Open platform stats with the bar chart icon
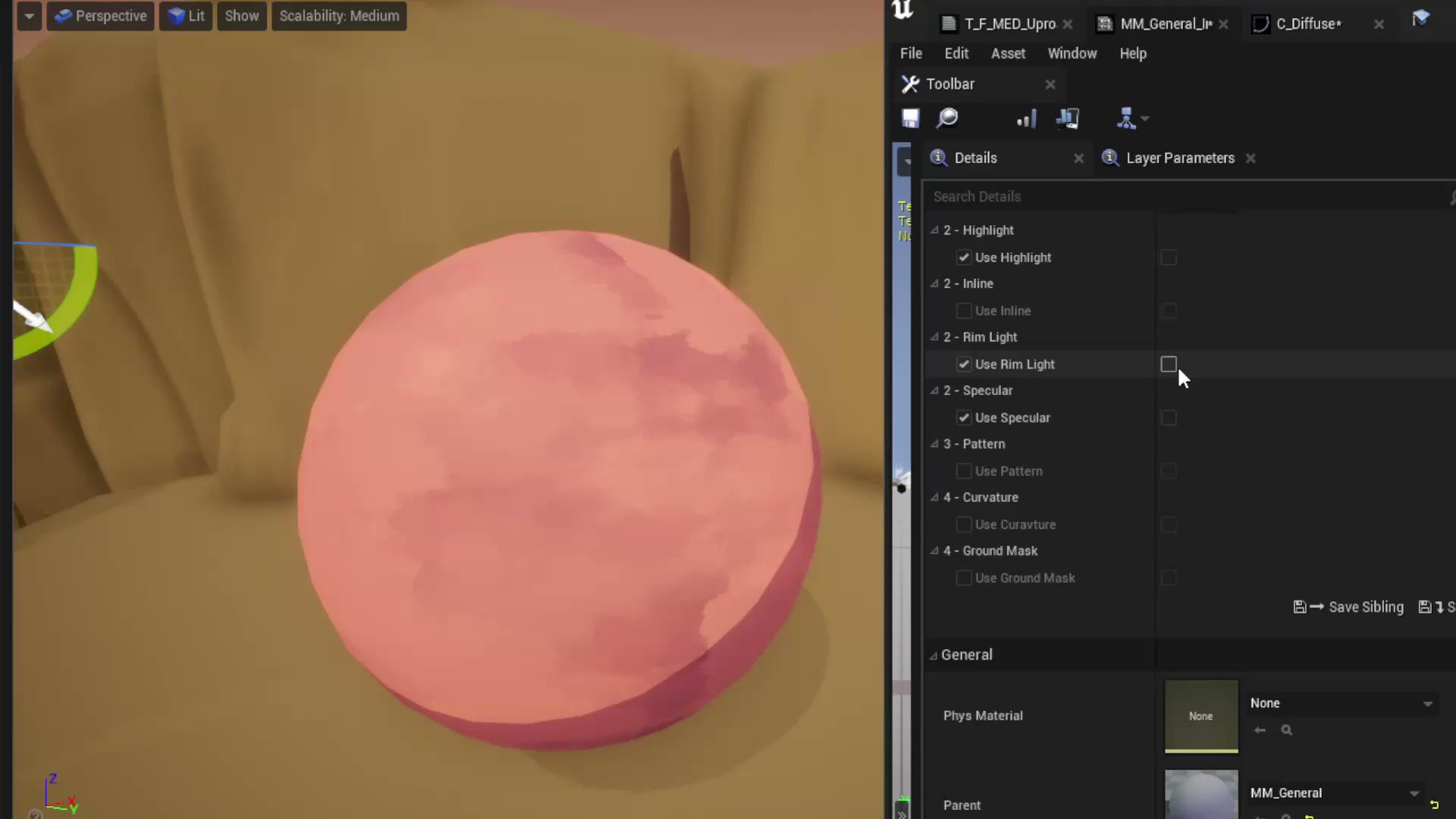 [1026, 118]
